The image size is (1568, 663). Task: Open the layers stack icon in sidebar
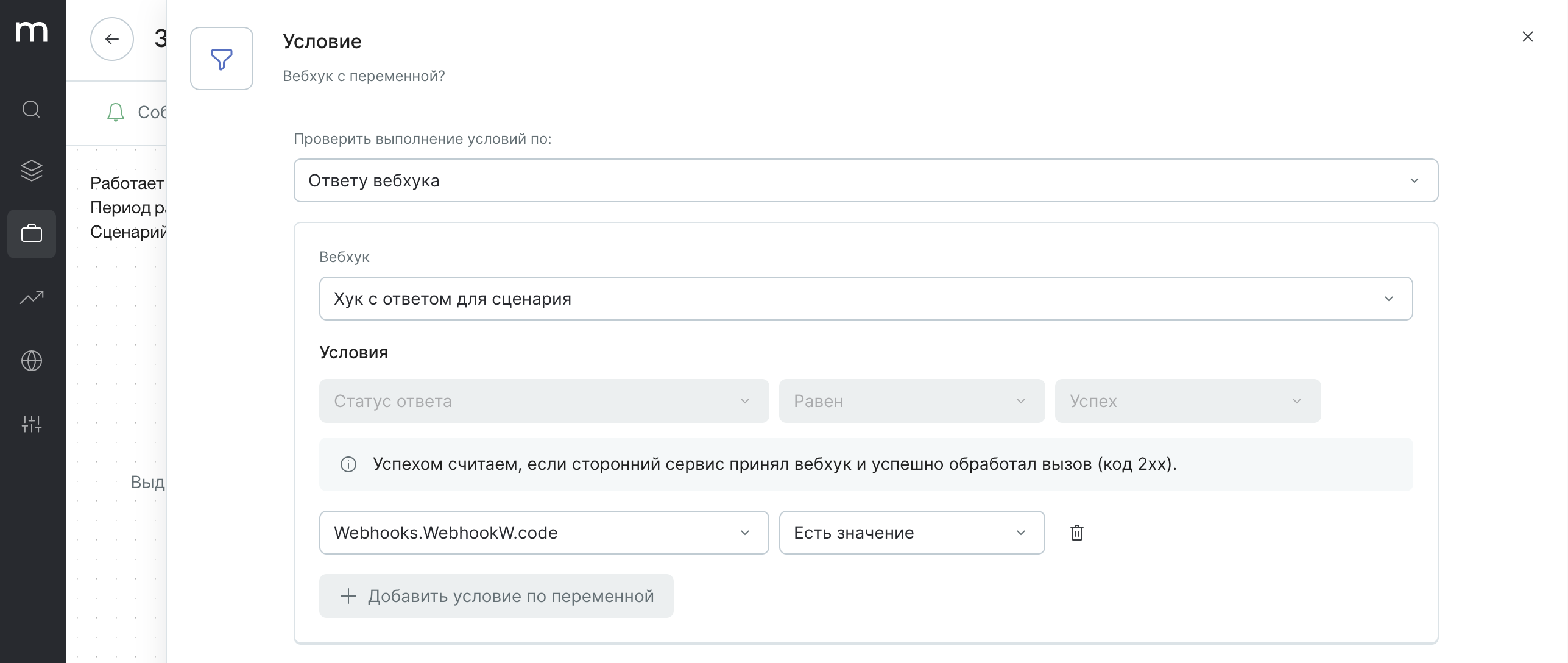(32, 171)
